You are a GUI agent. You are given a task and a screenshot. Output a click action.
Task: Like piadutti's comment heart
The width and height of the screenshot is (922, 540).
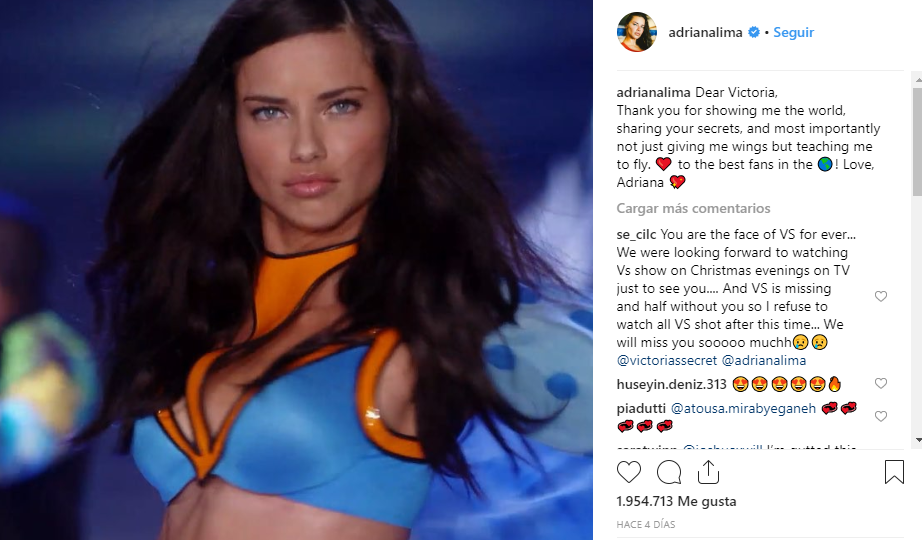[x=881, y=416]
